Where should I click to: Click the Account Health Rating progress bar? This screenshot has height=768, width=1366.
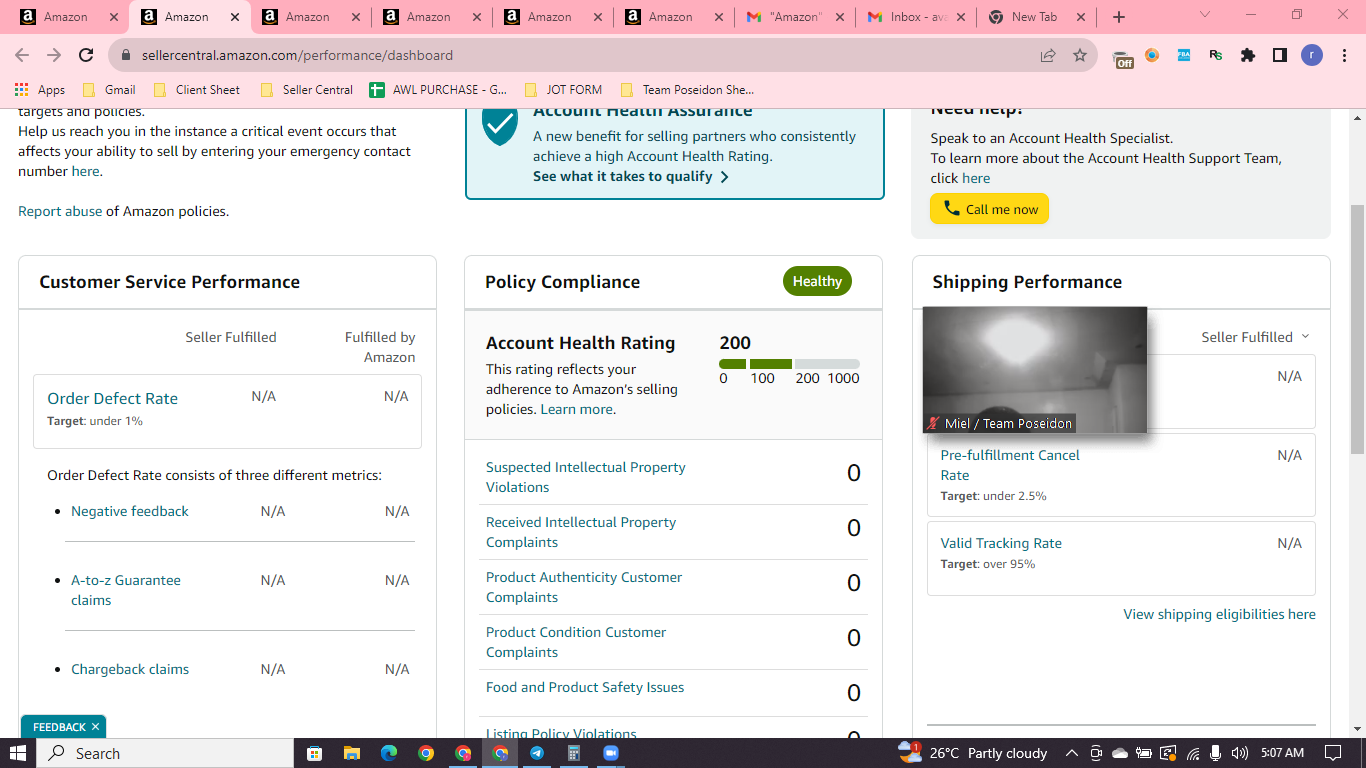[789, 364]
